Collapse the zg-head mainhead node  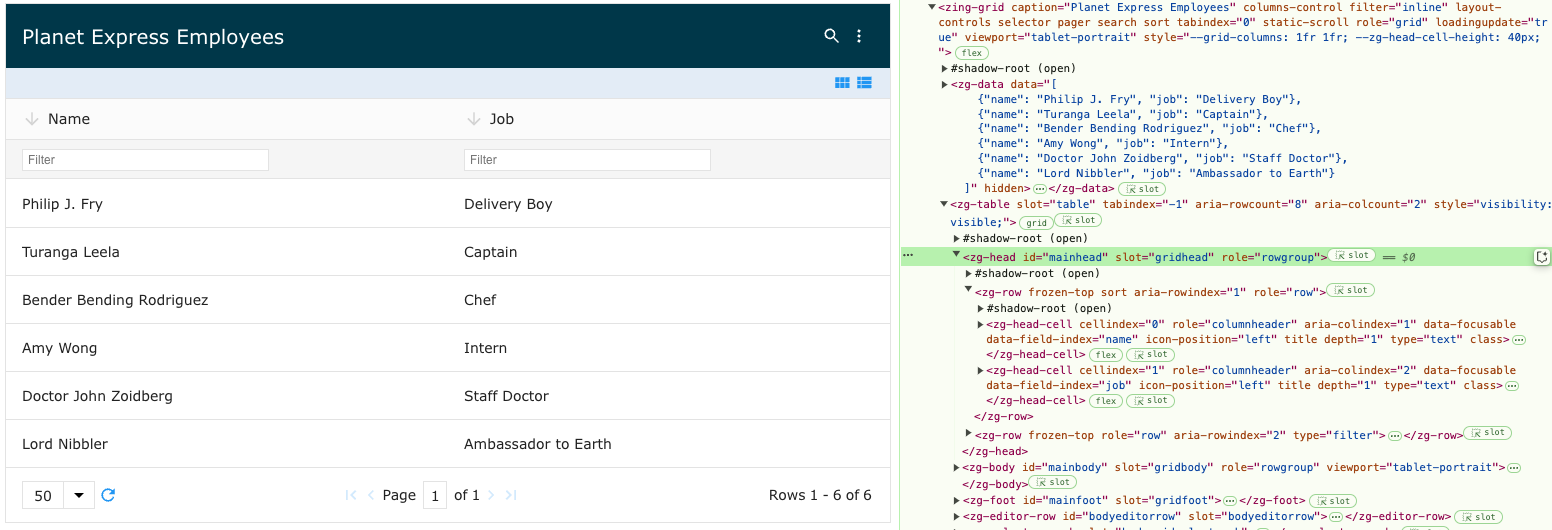click(957, 256)
